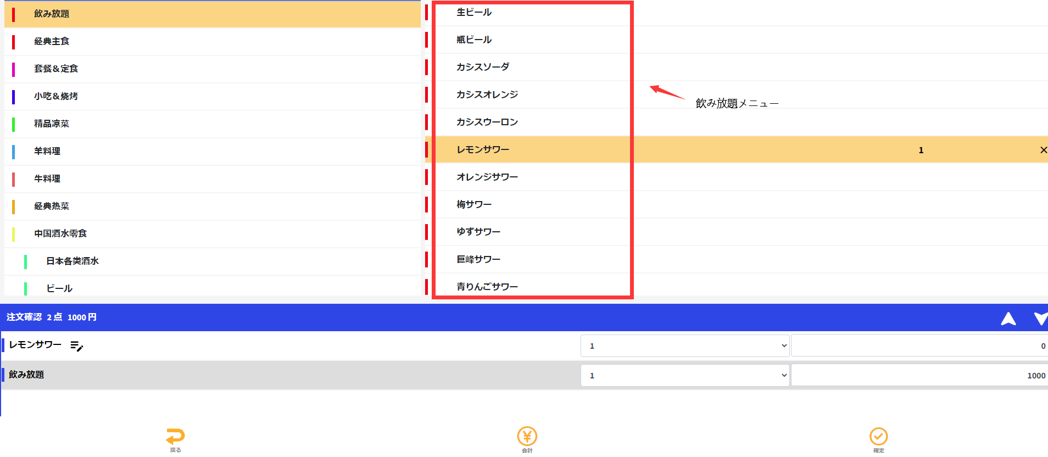Click the down arrow in order bar
The image size is (1048, 457).
coord(1040,319)
